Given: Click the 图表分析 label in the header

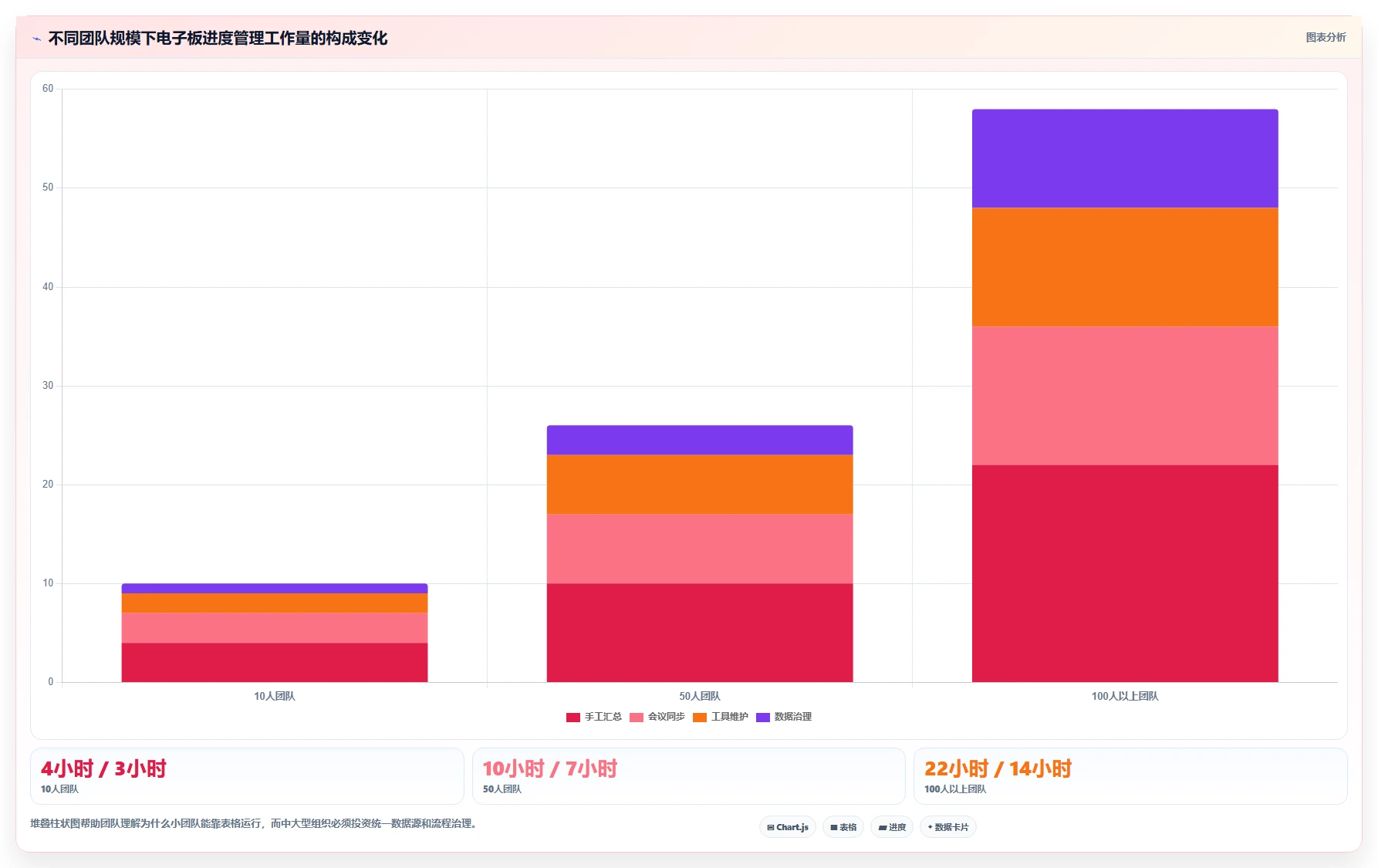Looking at the screenshot, I should [1326, 37].
